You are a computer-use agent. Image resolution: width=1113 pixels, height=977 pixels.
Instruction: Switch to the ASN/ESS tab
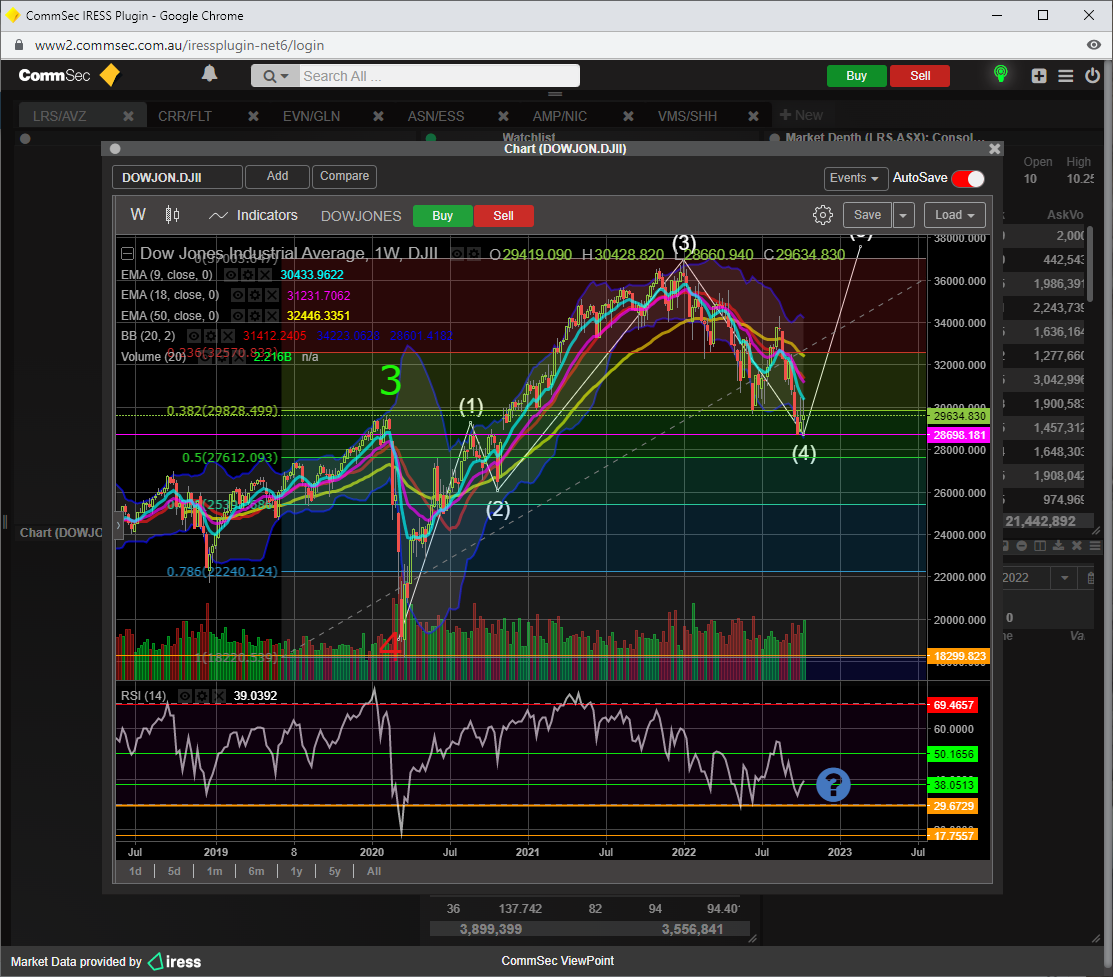[x=435, y=116]
